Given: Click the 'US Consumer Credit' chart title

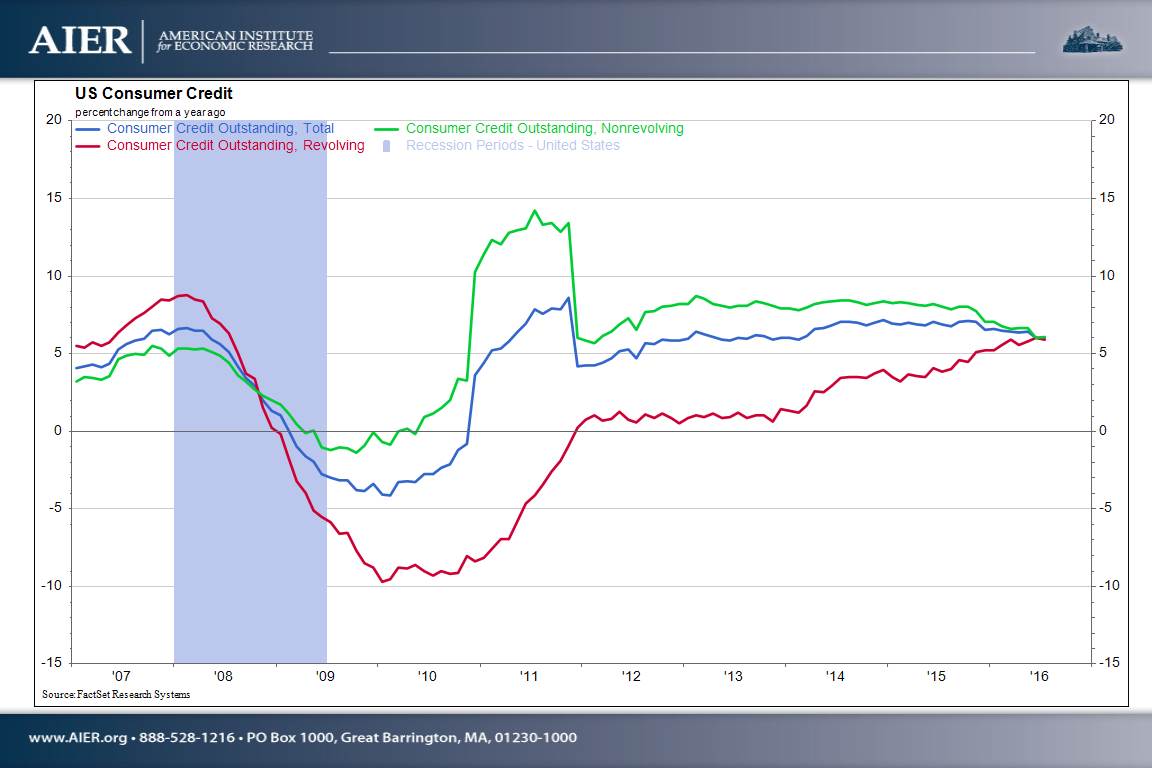Looking at the screenshot, I should click(x=154, y=94).
